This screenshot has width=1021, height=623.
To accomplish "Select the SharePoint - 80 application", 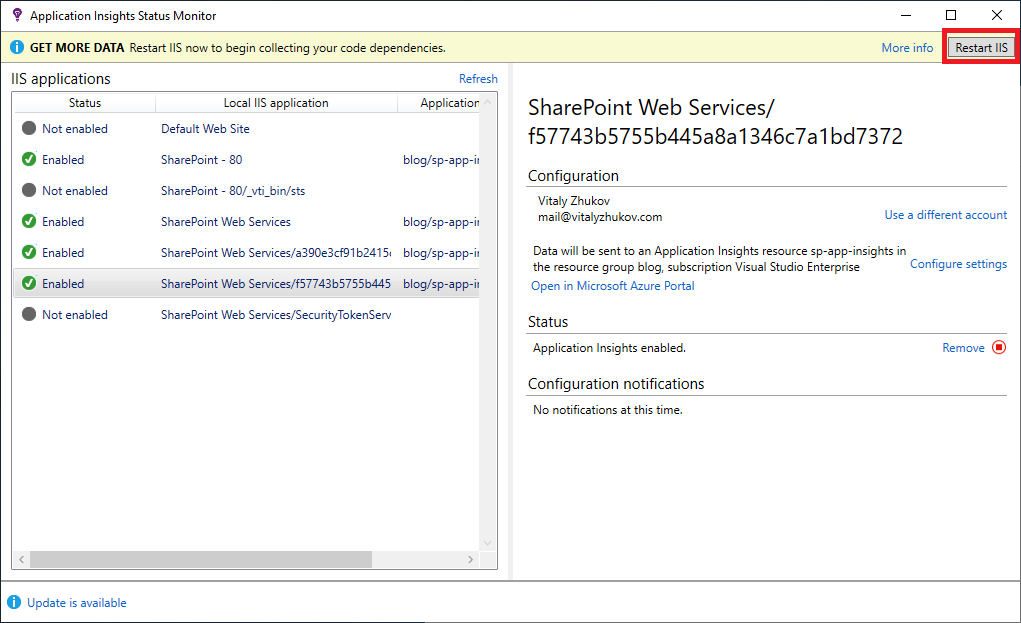I will 246,160.
